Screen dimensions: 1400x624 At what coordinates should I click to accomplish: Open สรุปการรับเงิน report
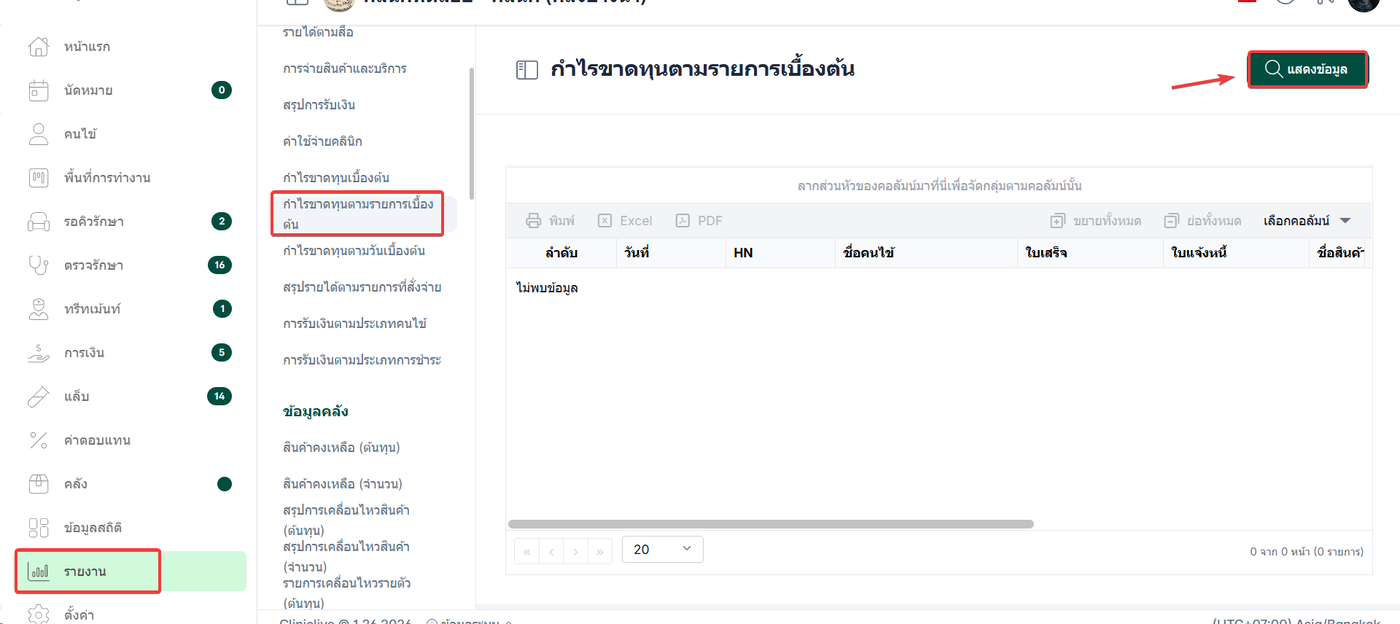point(319,104)
